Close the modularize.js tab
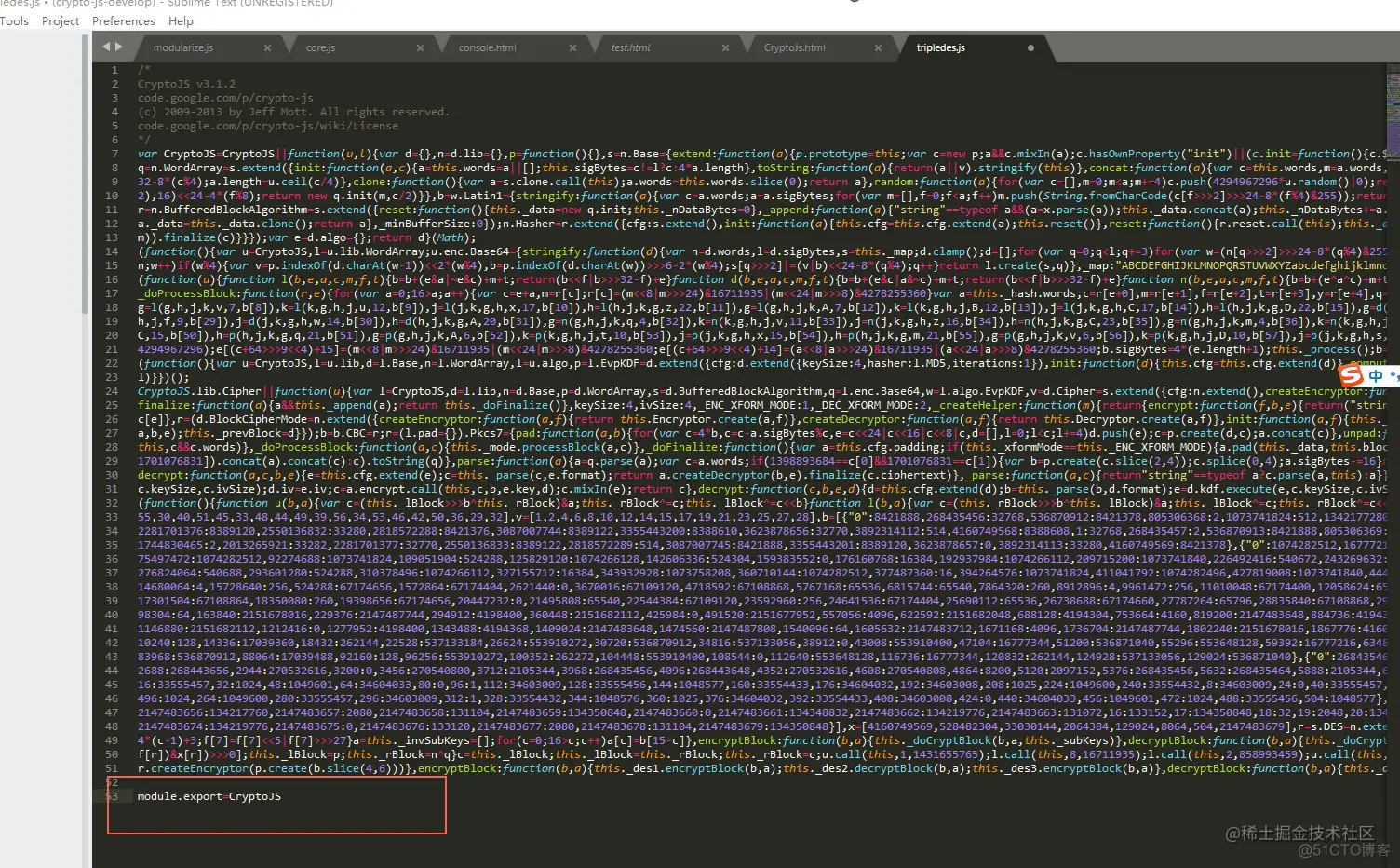The image size is (1400, 868). (x=268, y=47)
